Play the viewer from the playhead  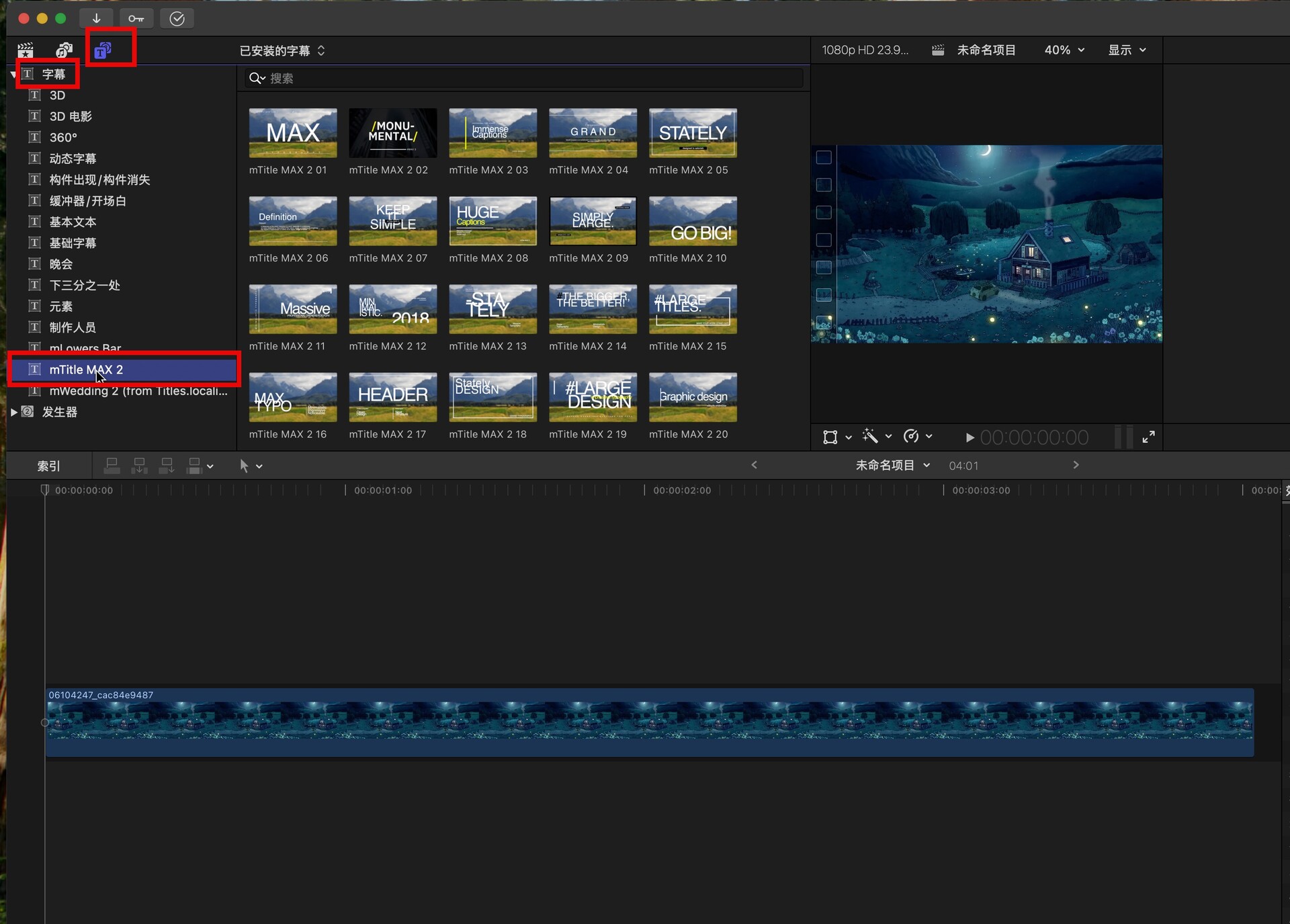click(x=970, y=438)
